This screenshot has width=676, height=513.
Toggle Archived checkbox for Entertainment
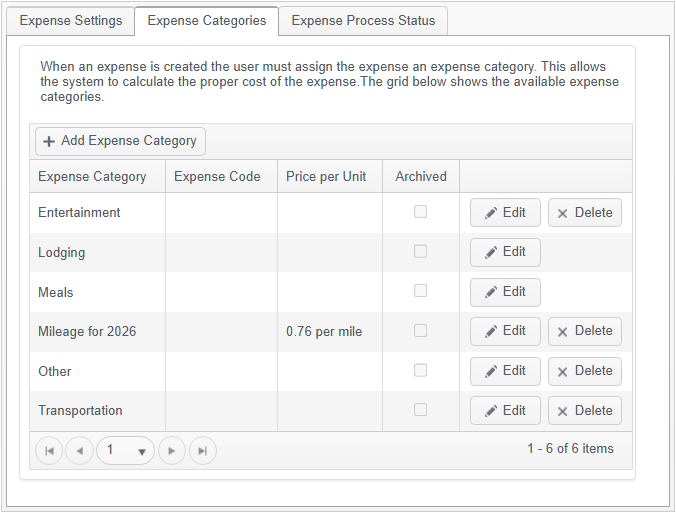point(420,212)
